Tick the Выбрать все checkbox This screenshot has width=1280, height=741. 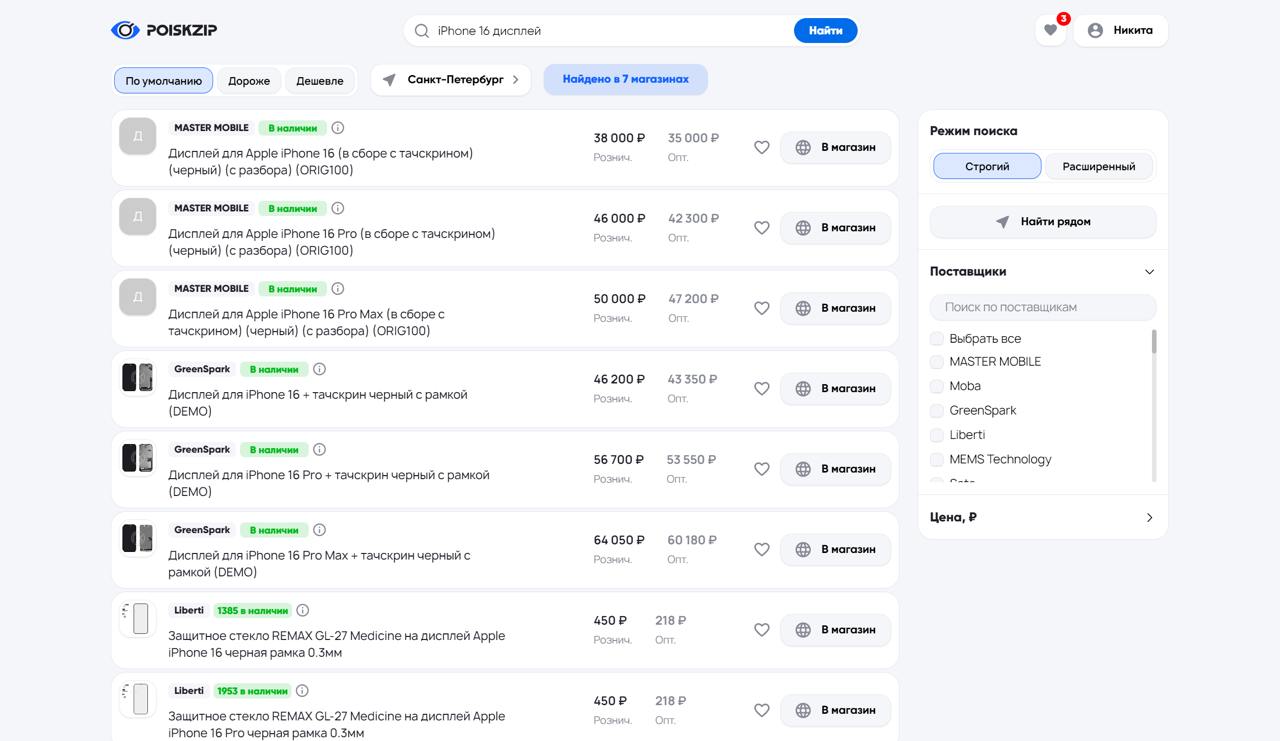click(937, 338)
